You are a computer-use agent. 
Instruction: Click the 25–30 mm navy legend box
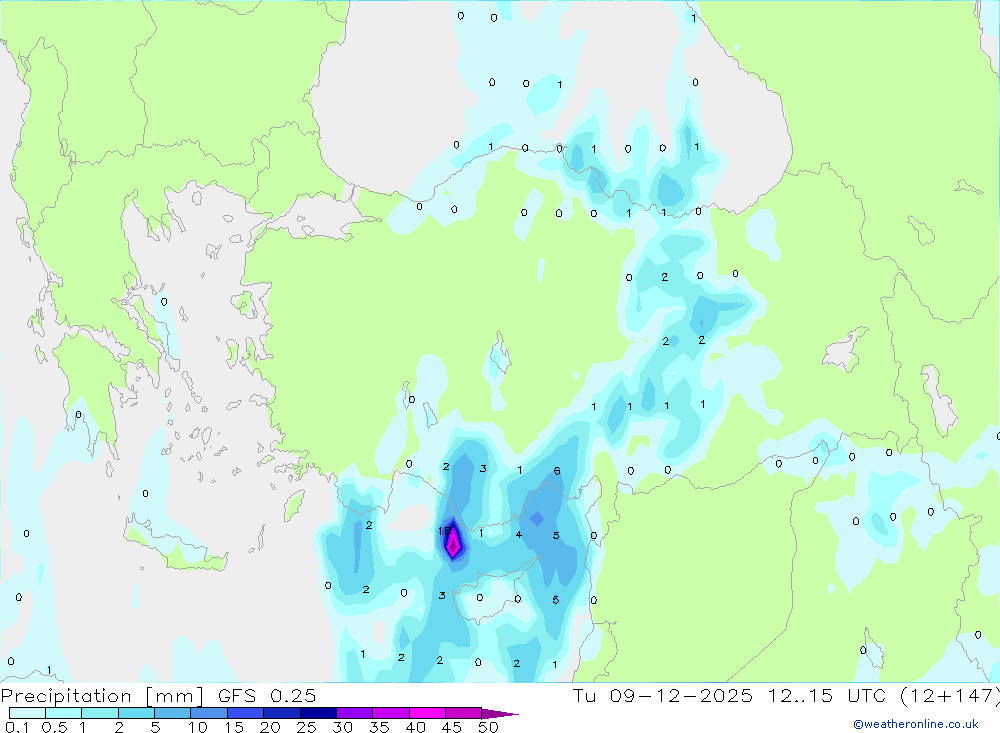click(318, 713)
